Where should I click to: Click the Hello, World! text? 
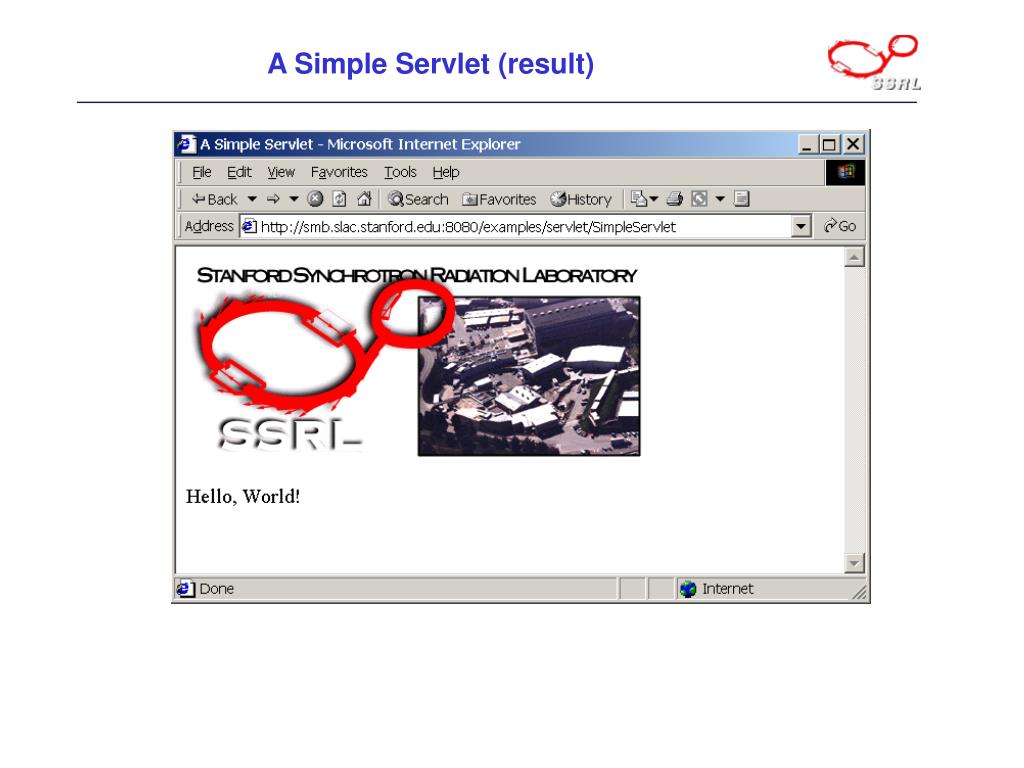point(243,496)
